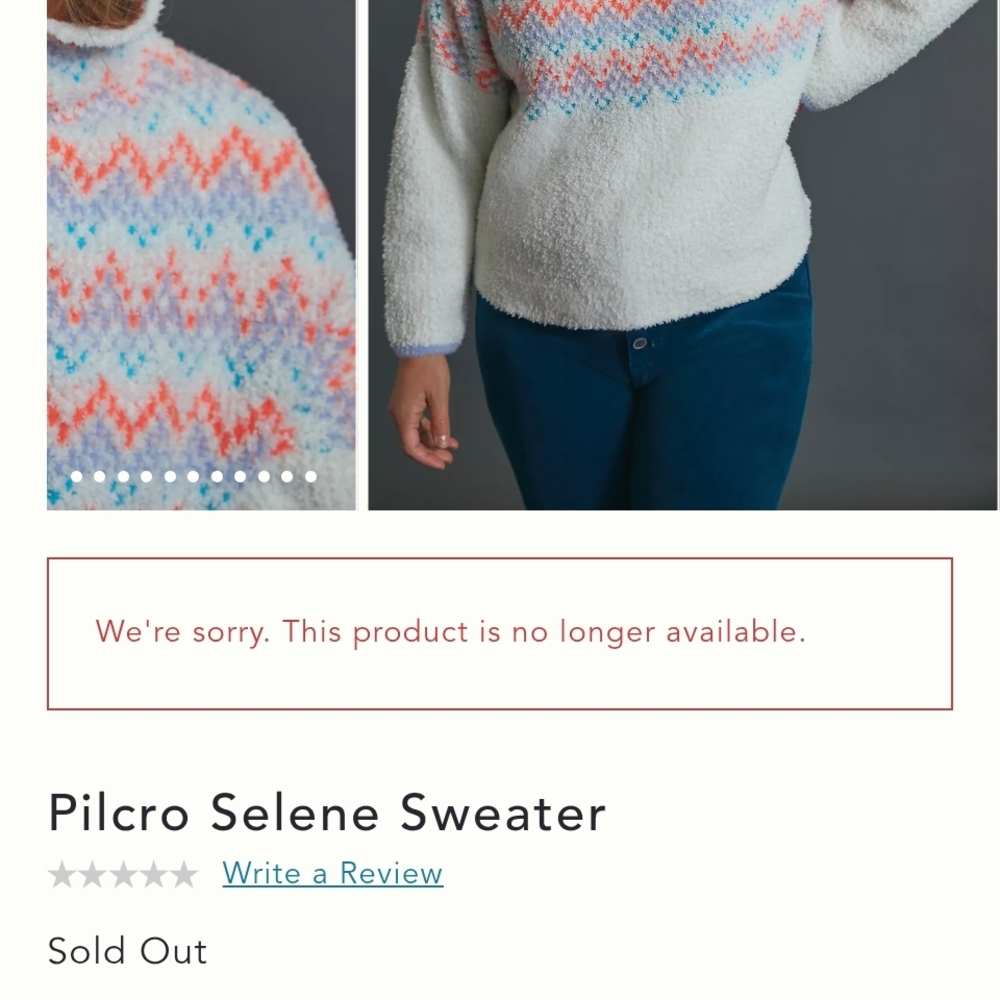The width and height of the screenshot is (1000, 1000).
Task: Select the seventh carousel dot
Action: [x=216, y=477]
